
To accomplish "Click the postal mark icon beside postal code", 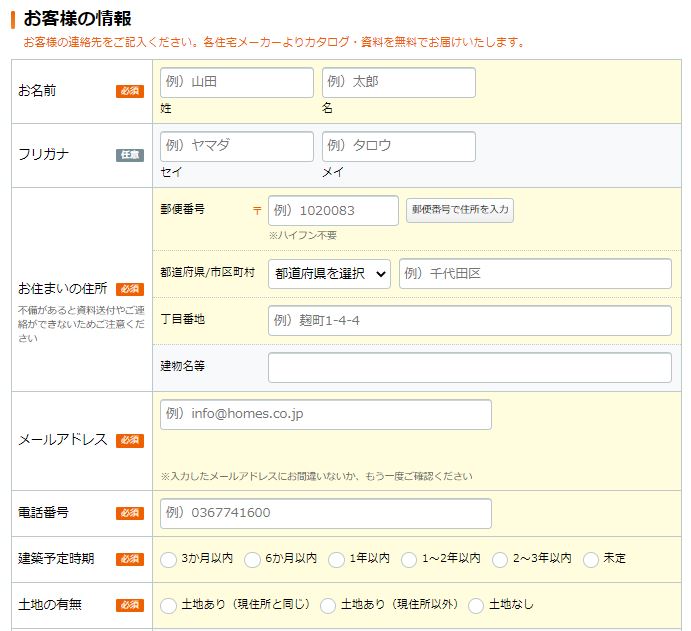I will (257, 210).
